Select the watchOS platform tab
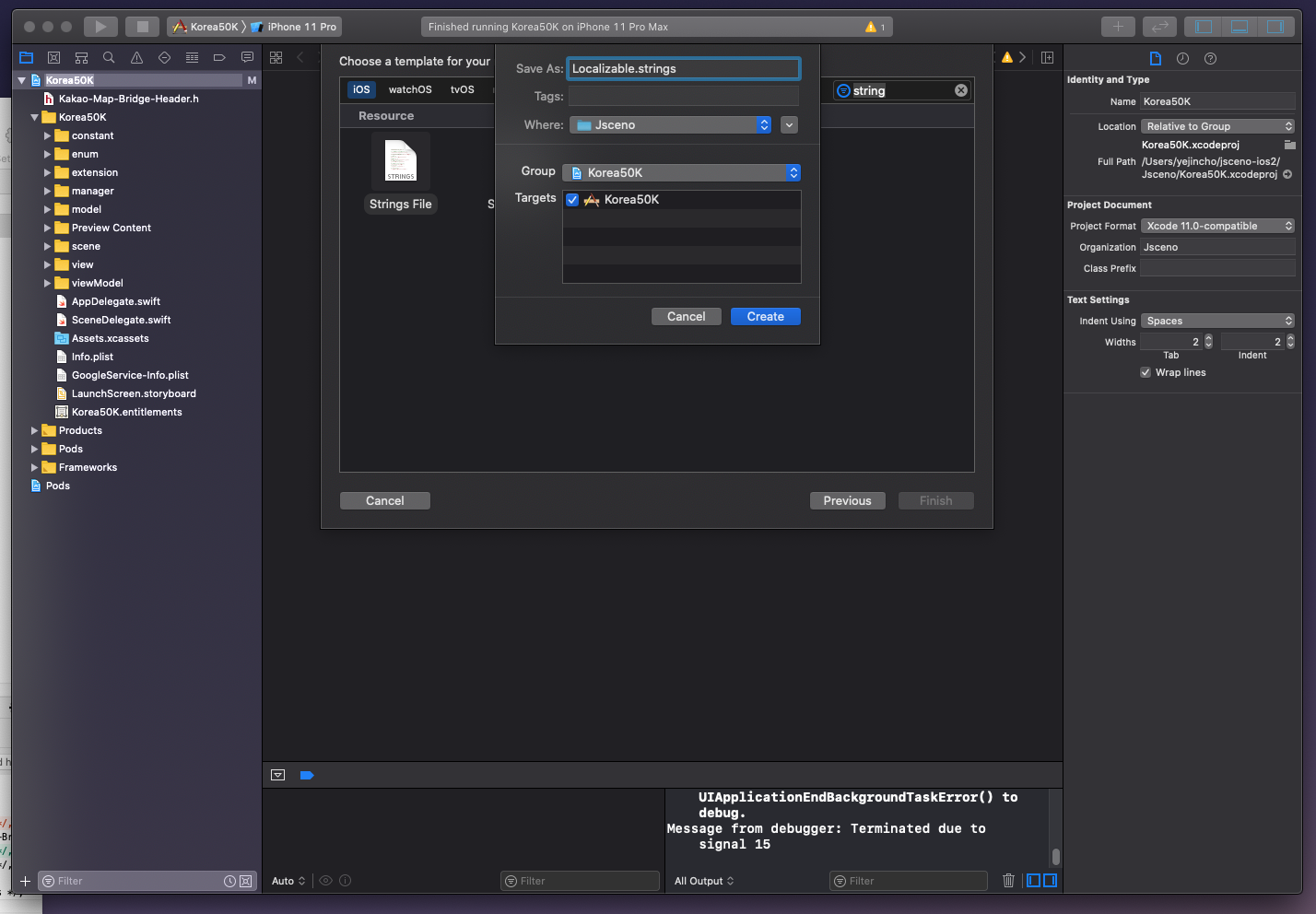Image resolution: width=1316 pixels, height=914 pixels. tap(410, 89)
